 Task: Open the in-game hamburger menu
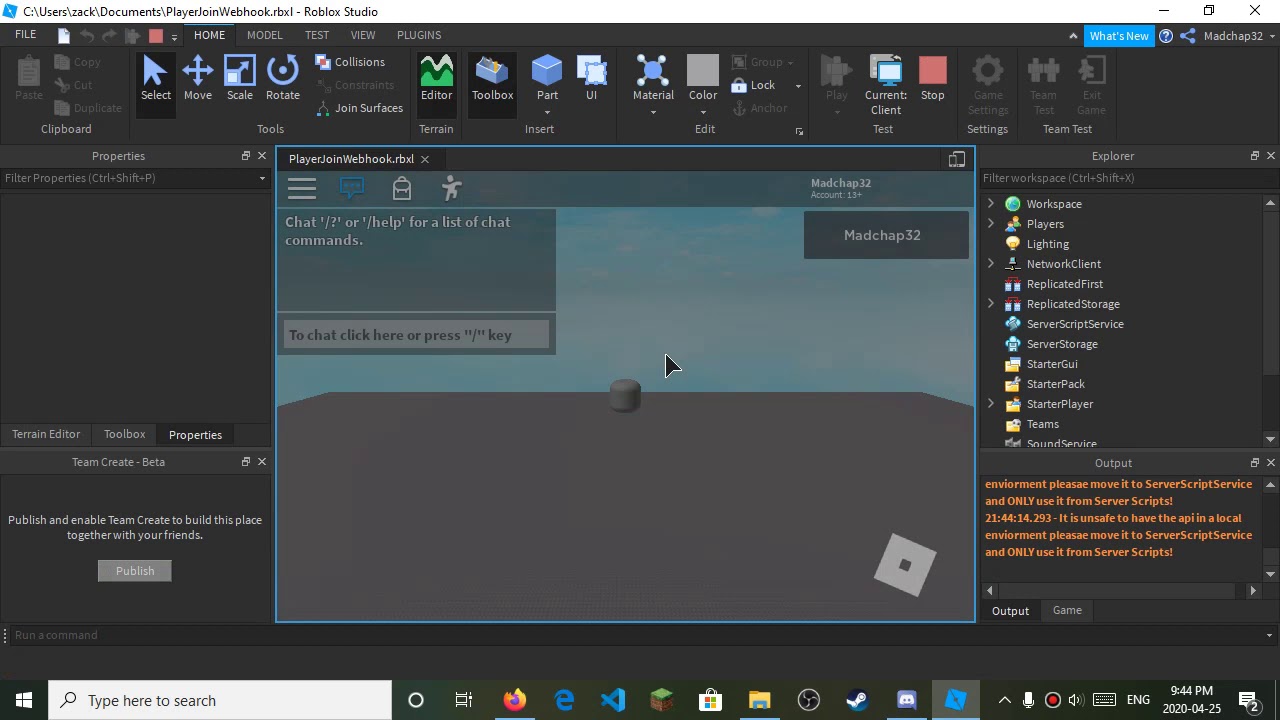click(302, 188)
